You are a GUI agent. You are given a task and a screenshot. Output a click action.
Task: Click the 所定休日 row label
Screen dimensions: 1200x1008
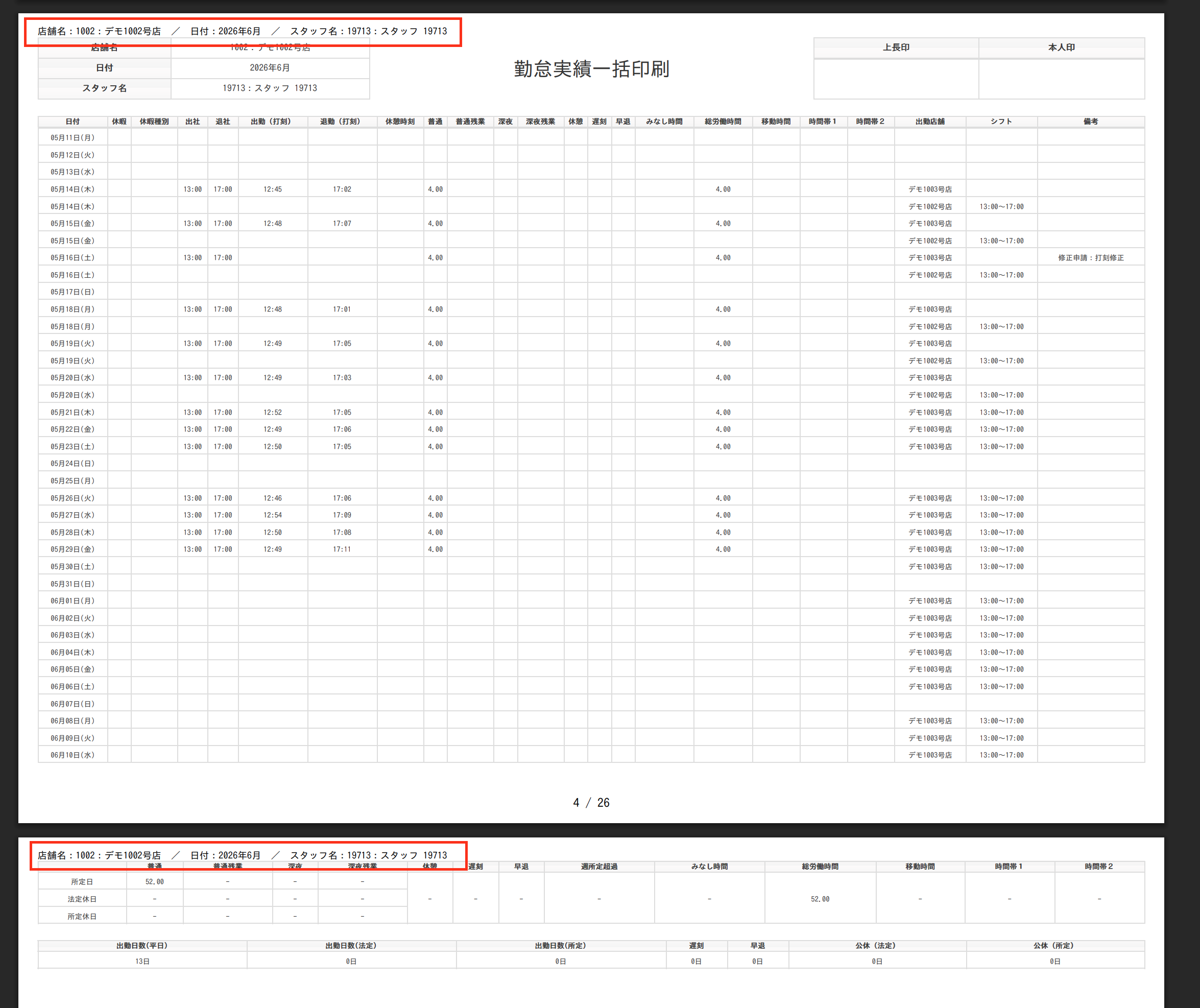point(82,916)
